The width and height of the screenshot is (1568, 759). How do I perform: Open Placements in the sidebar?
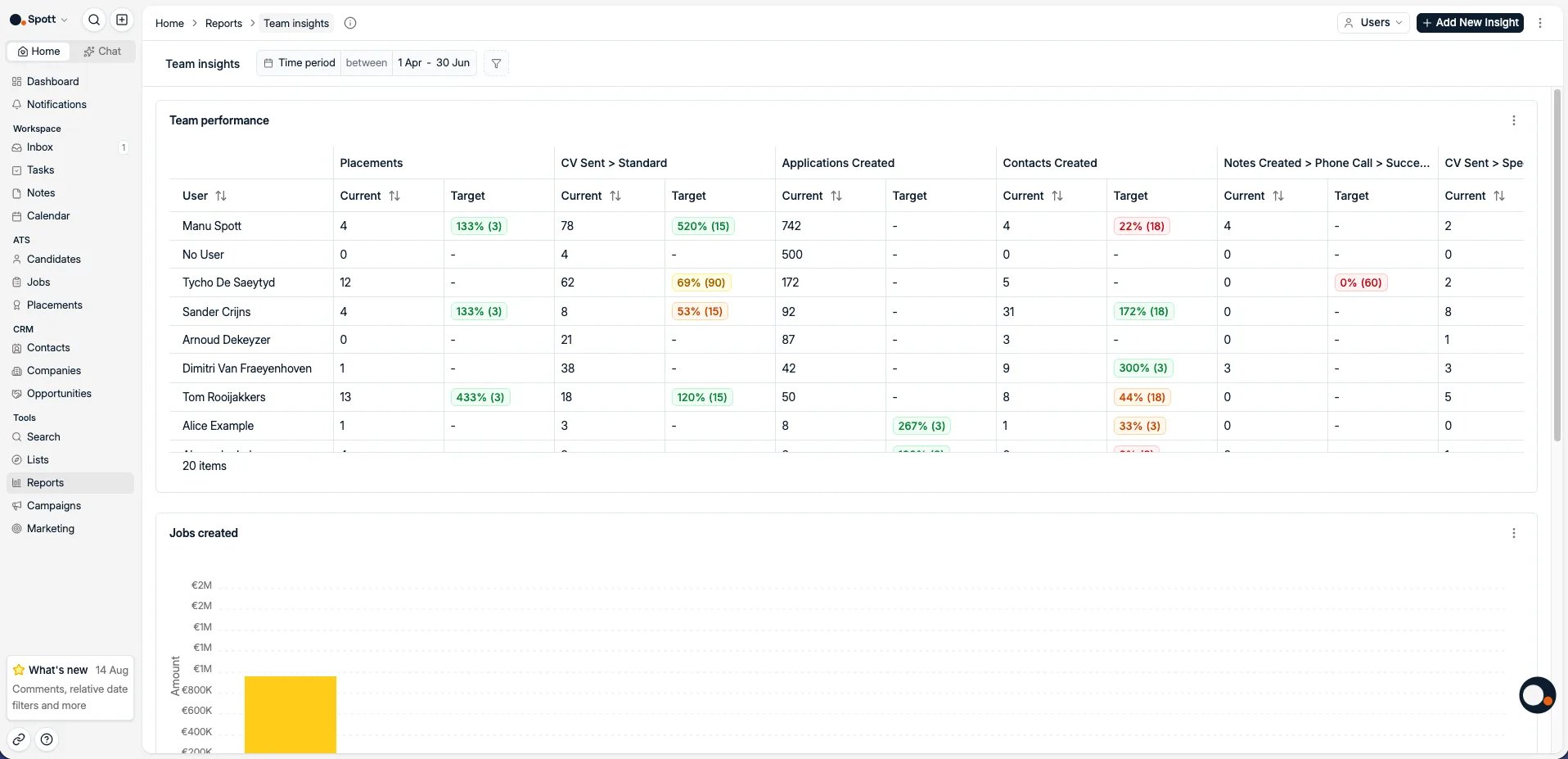tap(70, 305)
